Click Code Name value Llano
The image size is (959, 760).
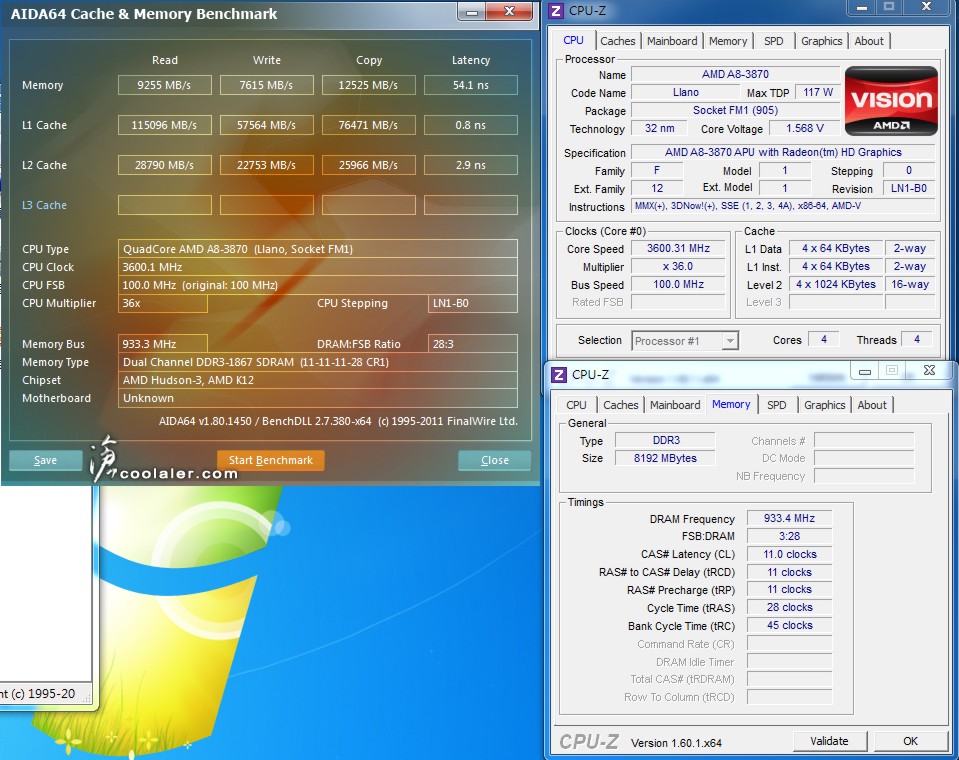click(x=686, y=92)
